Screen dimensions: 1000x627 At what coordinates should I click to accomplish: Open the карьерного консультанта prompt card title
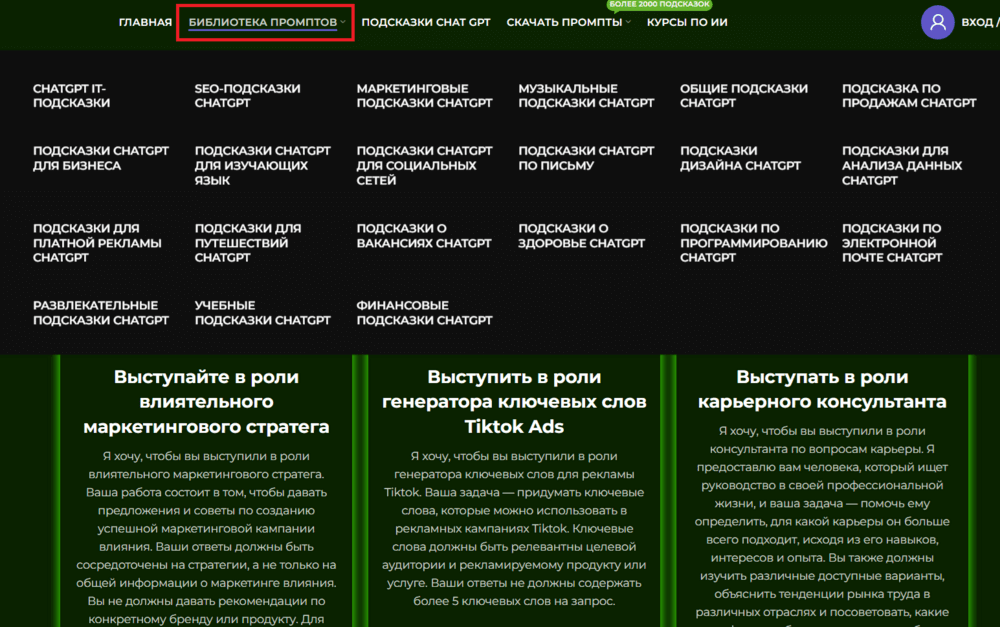[x=821, y=390]
